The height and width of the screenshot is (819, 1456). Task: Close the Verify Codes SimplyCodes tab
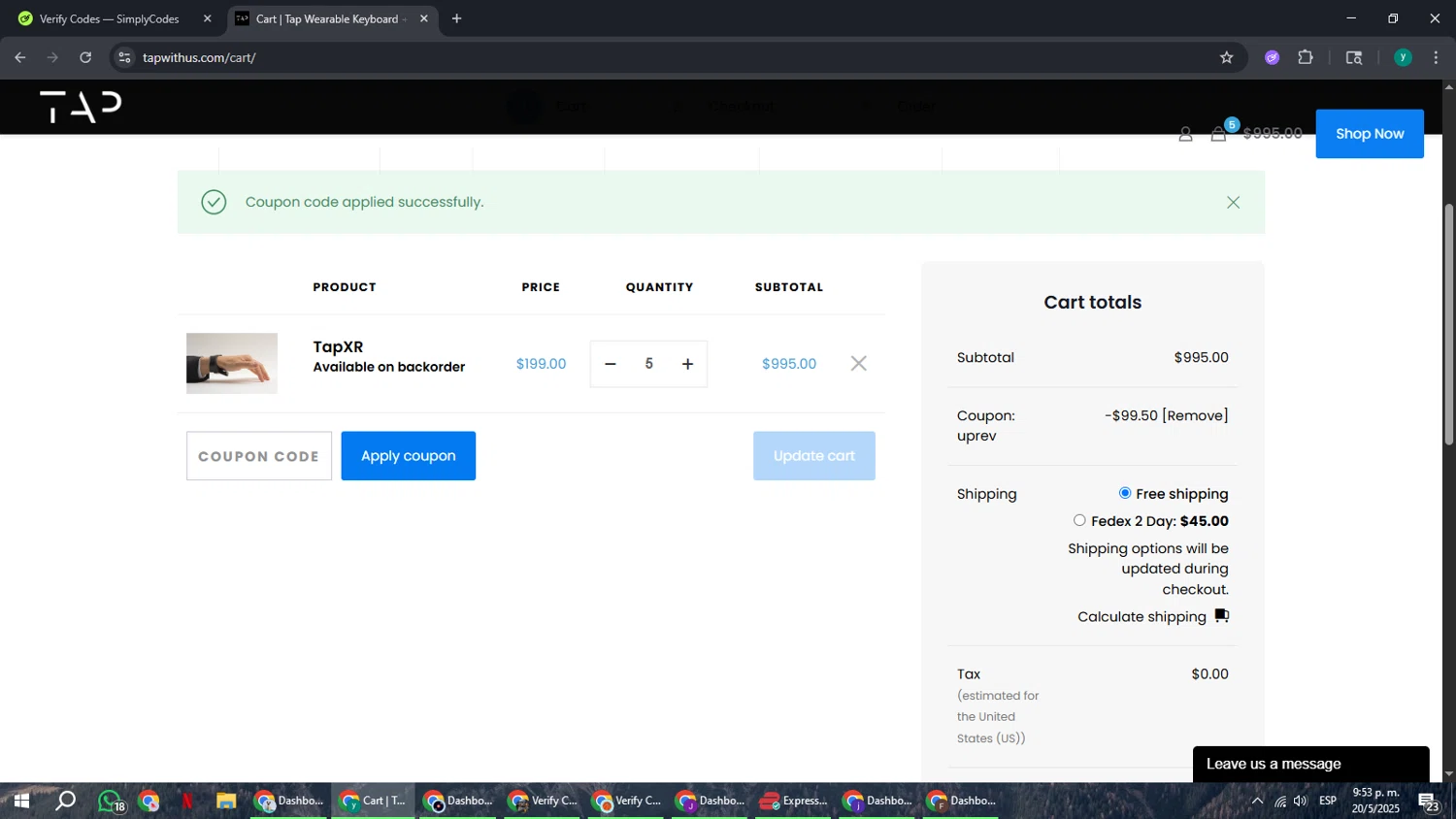tap(207, 18)
